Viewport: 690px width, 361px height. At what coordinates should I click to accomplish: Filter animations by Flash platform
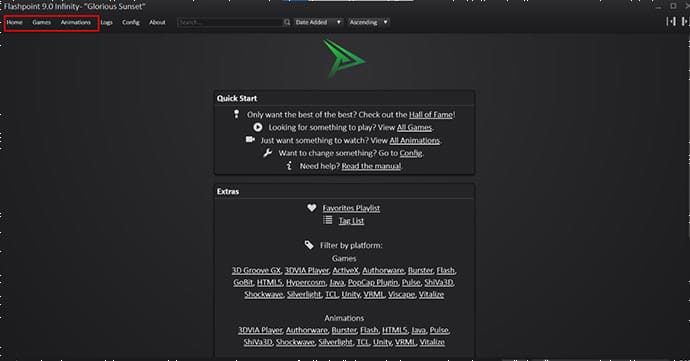click(369, 330)
